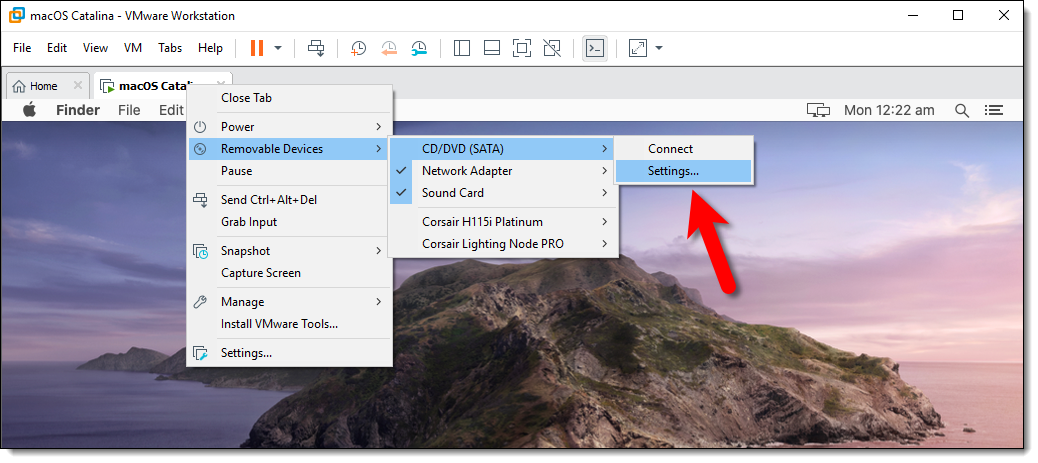Open the Apple menu in guest macOS

[29, 110]
